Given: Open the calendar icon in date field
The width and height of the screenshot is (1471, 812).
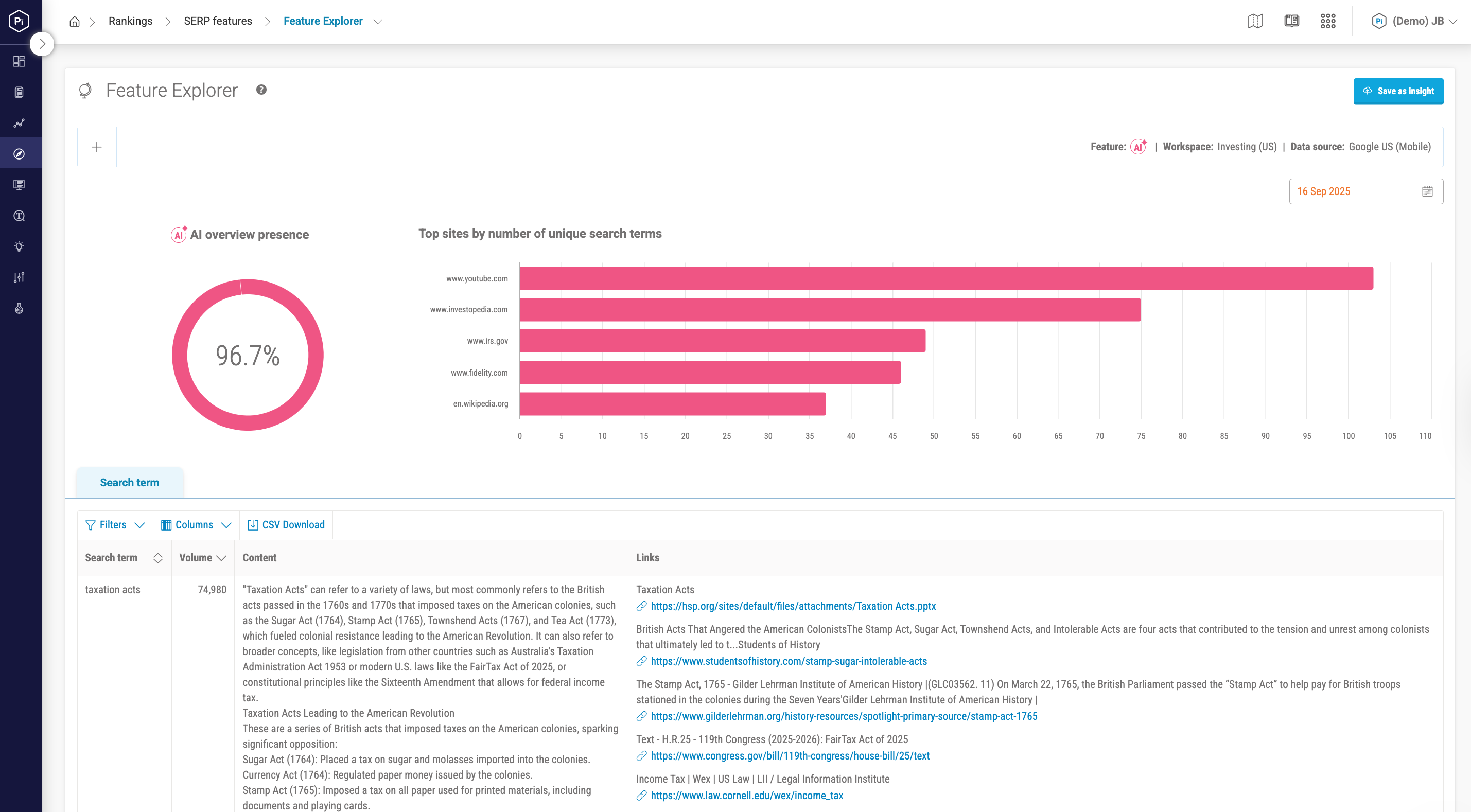Looking at the screenshot, I should 1427,191.
